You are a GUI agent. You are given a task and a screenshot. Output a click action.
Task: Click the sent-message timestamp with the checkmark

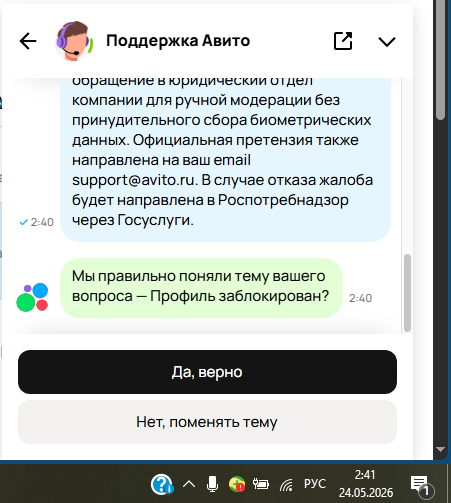click(36, 222)
